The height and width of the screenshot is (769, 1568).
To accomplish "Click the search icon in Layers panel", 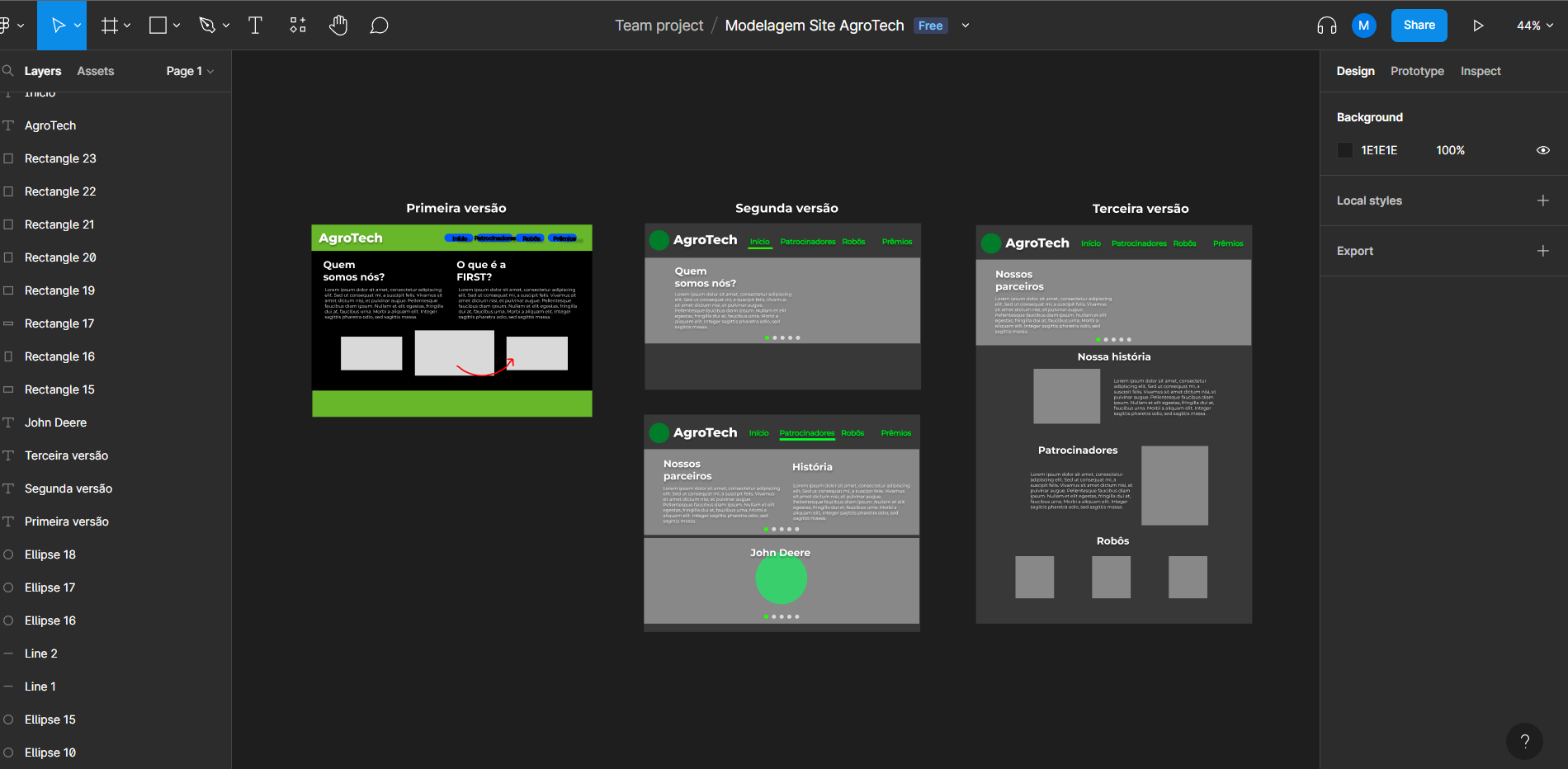I will pyautogui.click(x=8, y=71).
